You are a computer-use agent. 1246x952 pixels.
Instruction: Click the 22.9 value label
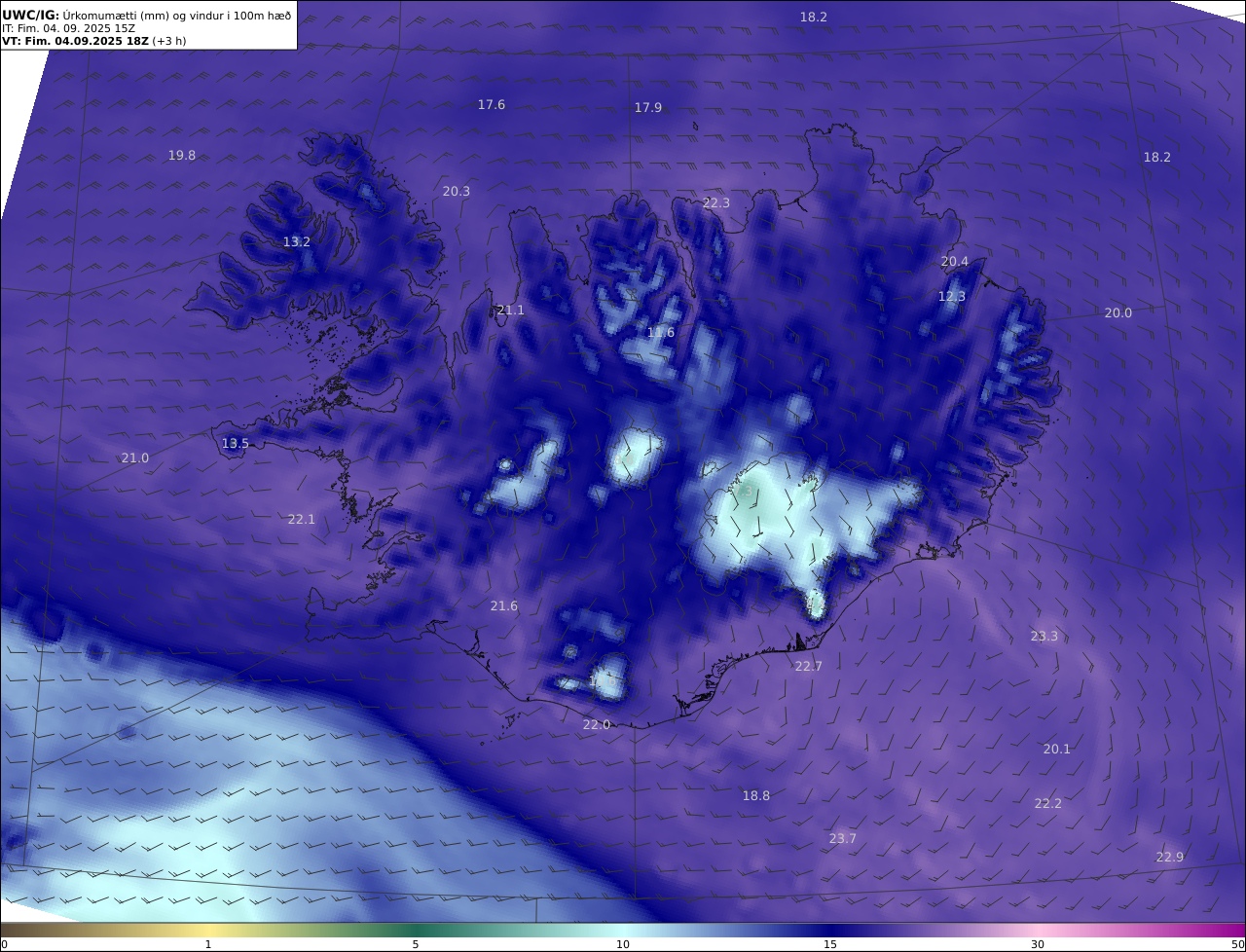coord(1170,857)
